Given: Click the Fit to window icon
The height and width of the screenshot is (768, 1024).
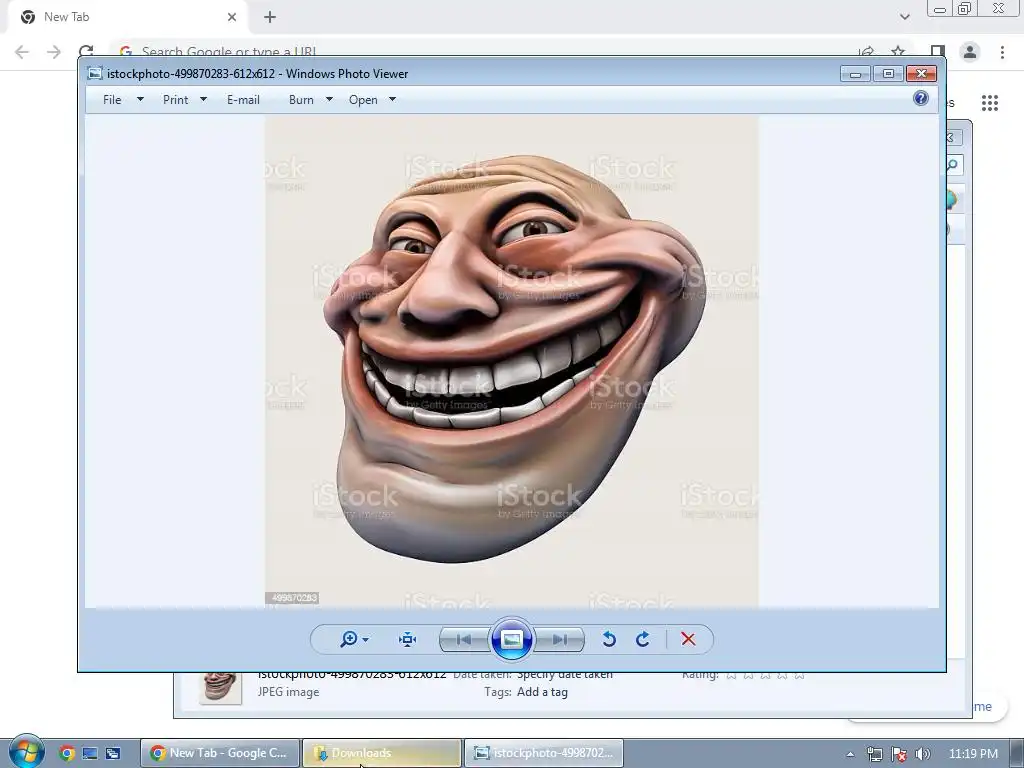Looking at the screenshot, I should (x=408, y=639).
